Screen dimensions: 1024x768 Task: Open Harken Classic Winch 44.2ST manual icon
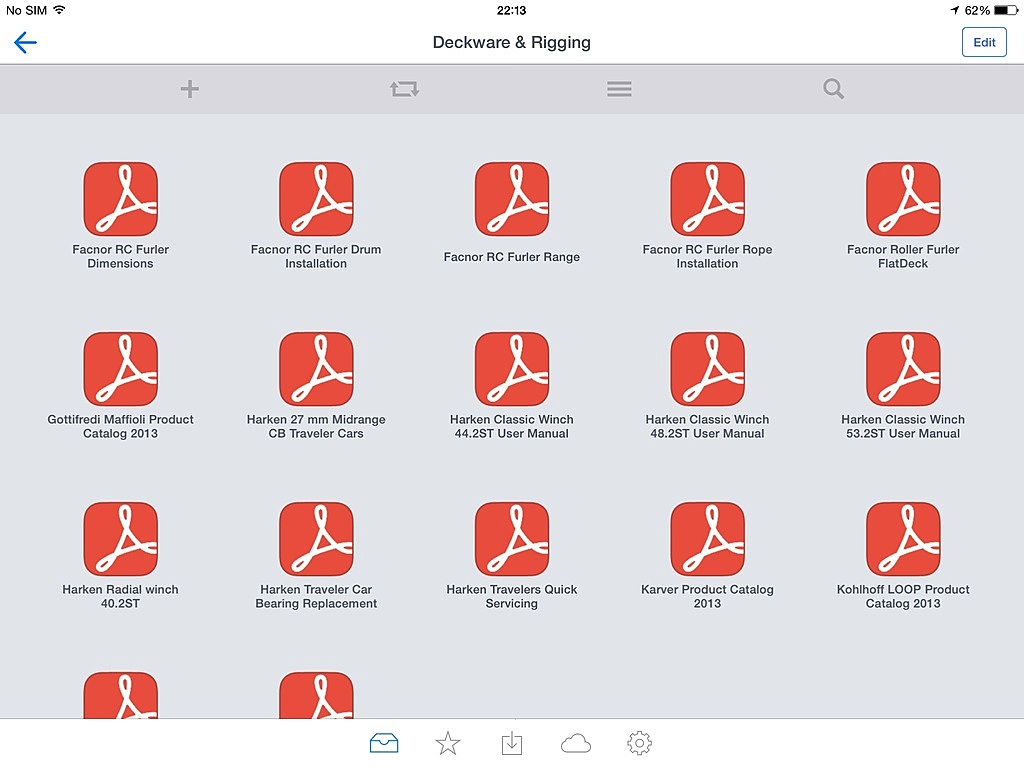512,369
